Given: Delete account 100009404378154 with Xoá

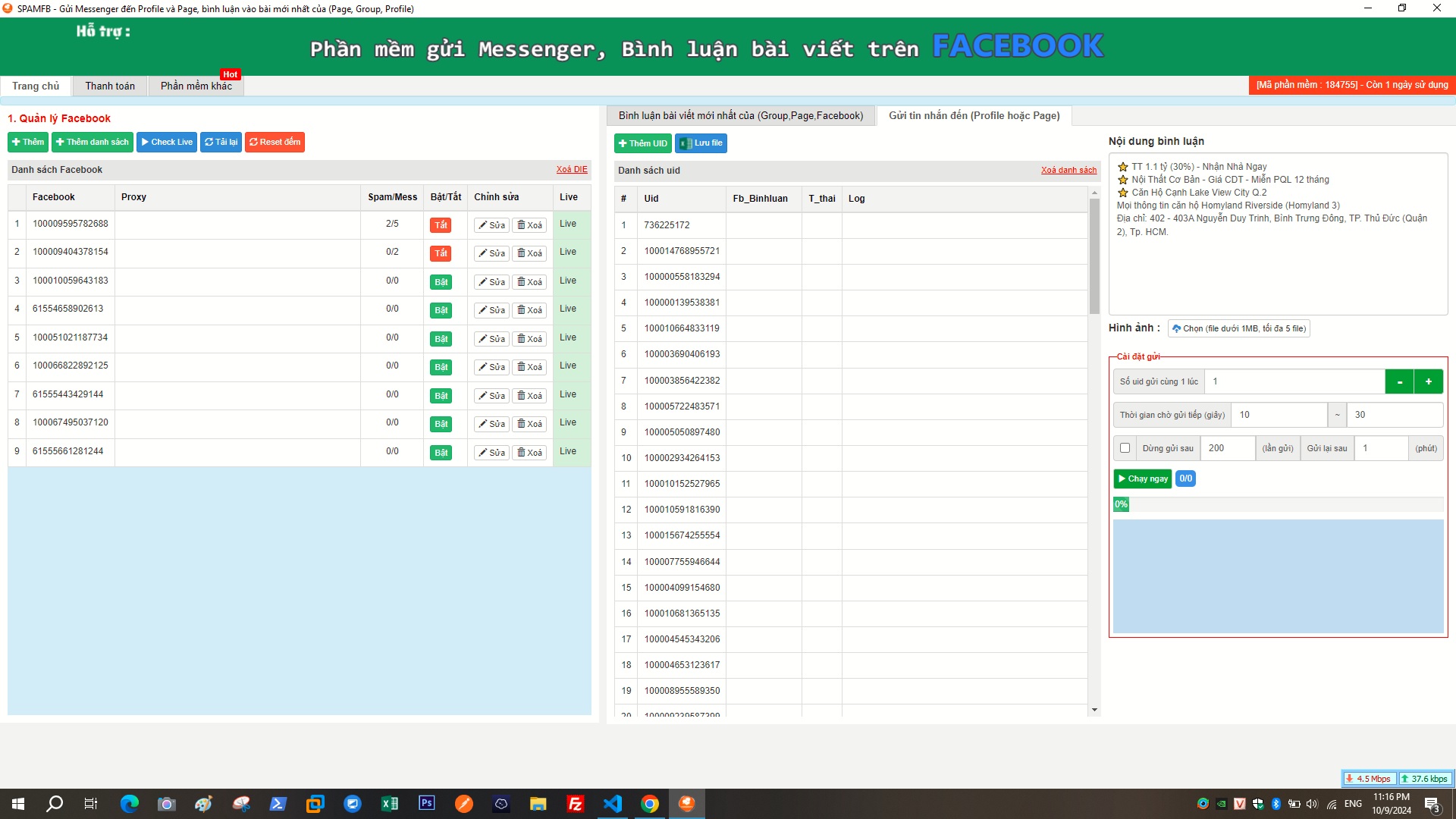Looking at the screenshot, I should coord(529,253).
